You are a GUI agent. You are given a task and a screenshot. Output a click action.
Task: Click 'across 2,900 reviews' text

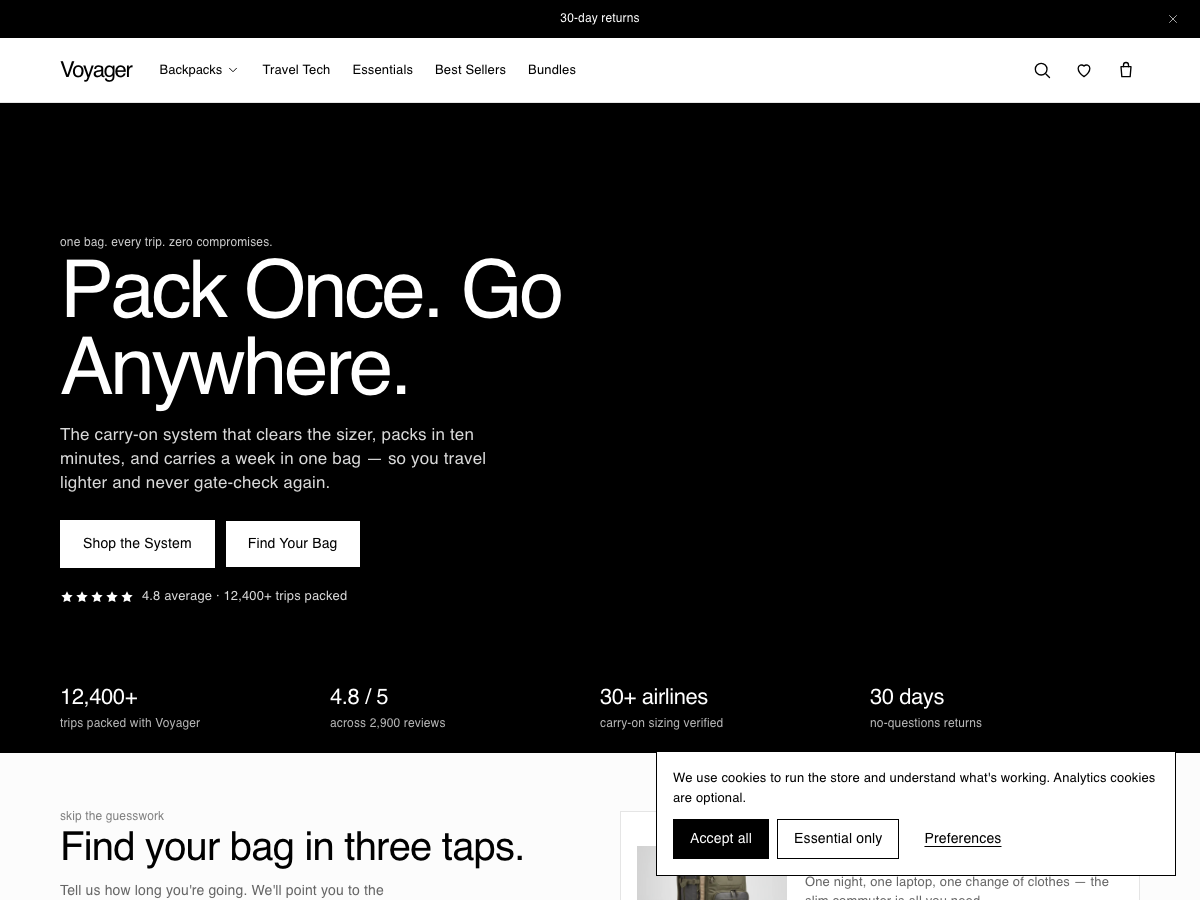(x=388, y=723)
